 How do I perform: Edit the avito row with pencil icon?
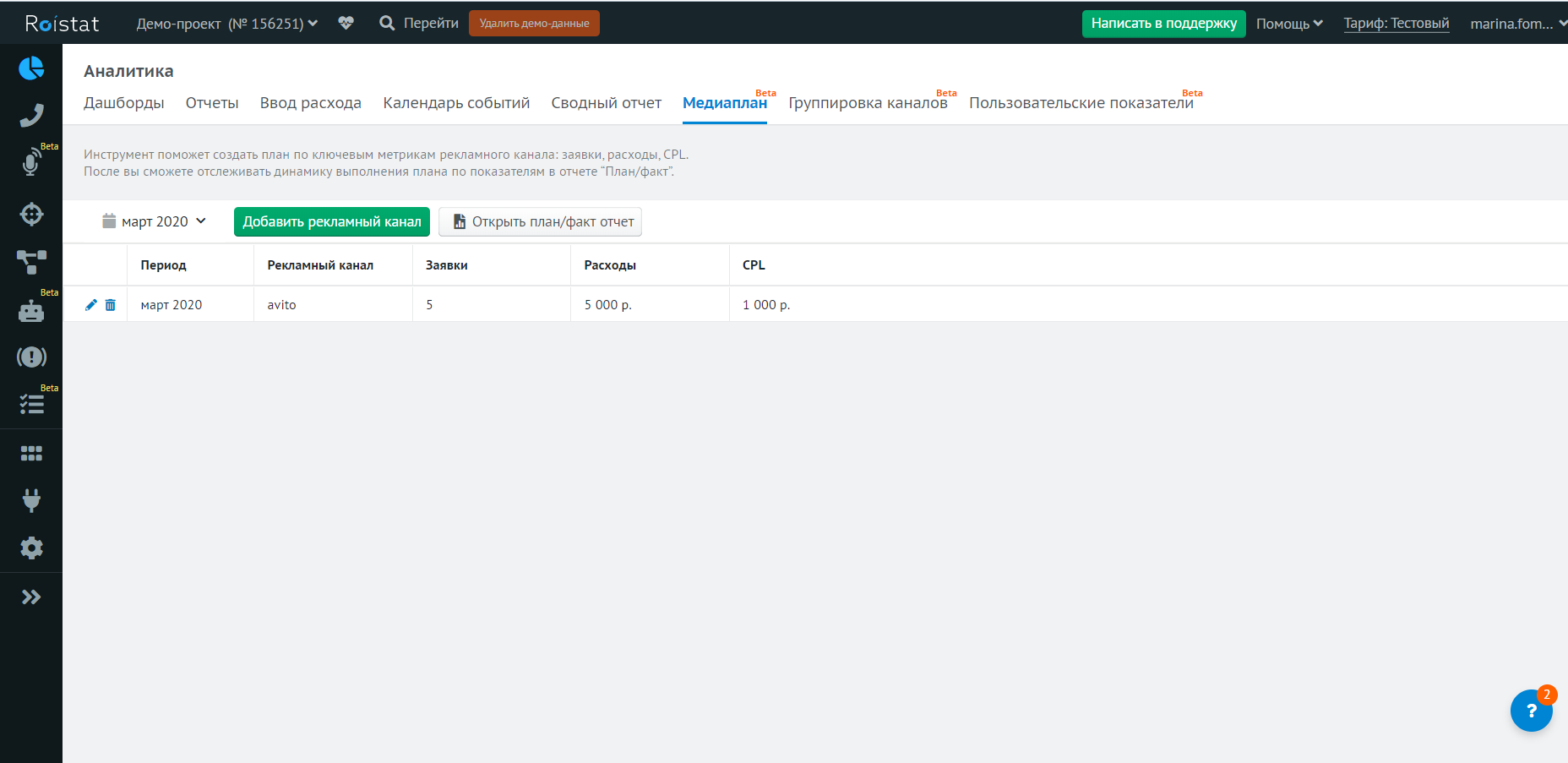[x=91, y=305]
